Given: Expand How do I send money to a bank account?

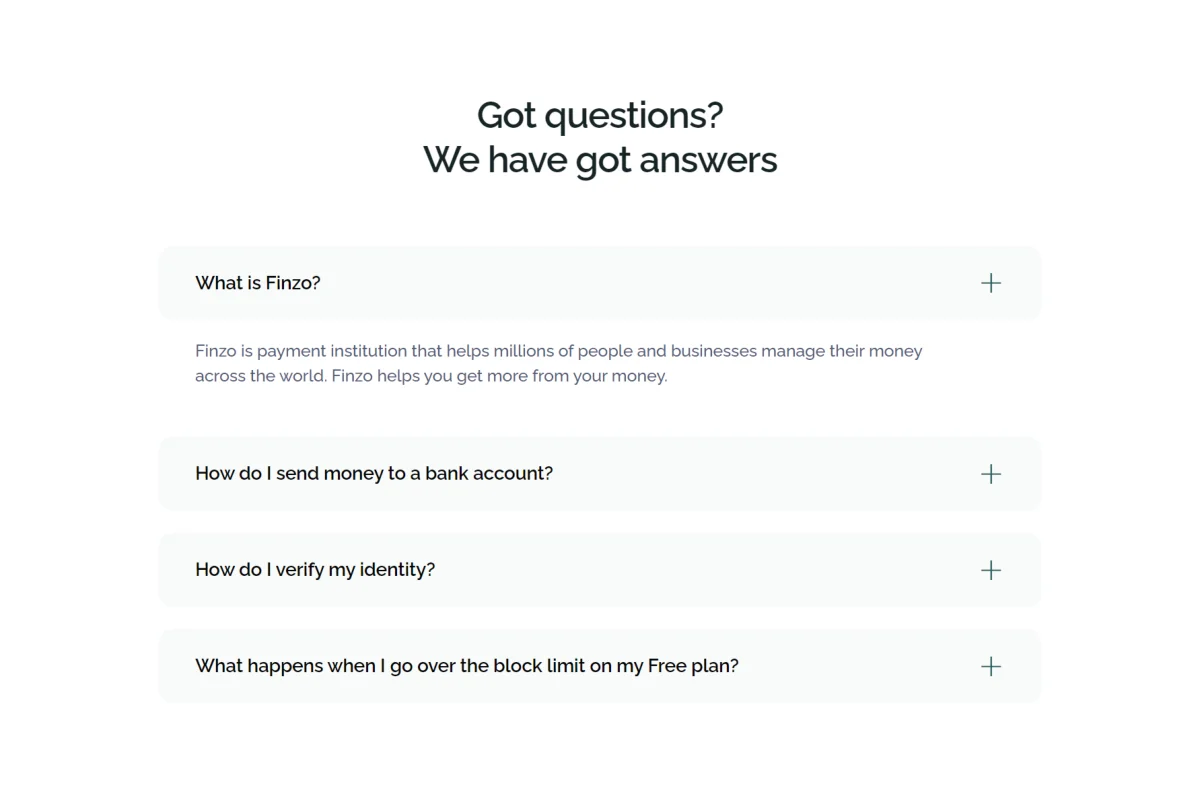Looking at the screenshot, I should tap(600, 474).
